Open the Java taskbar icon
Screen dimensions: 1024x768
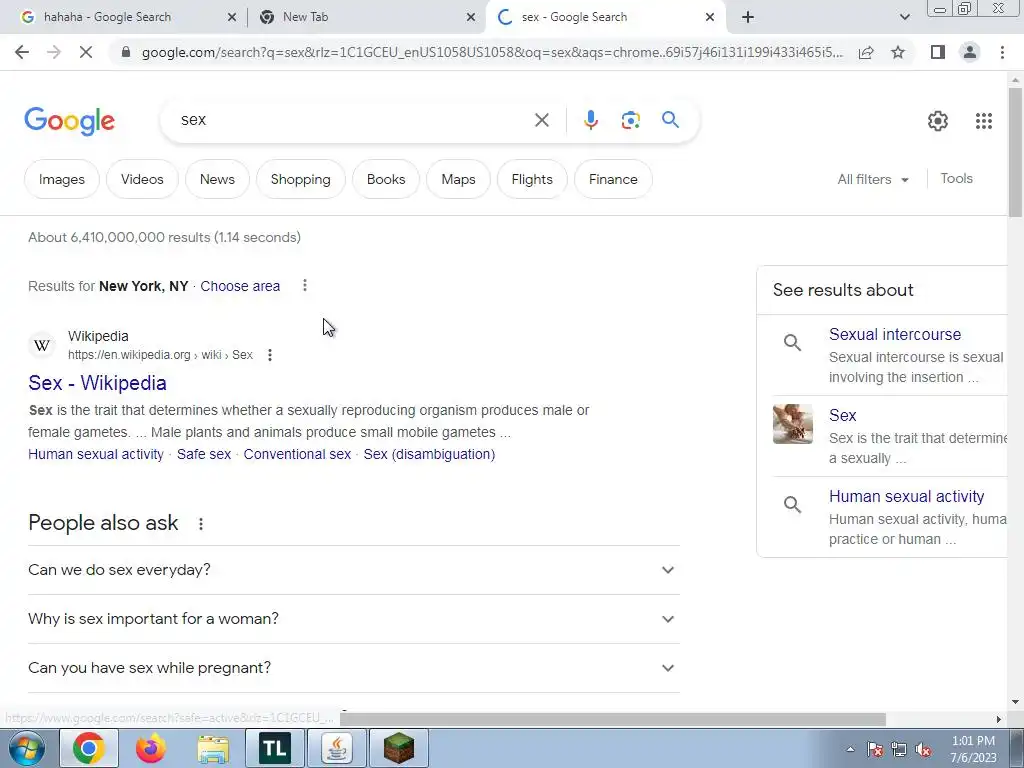point(337,748)
